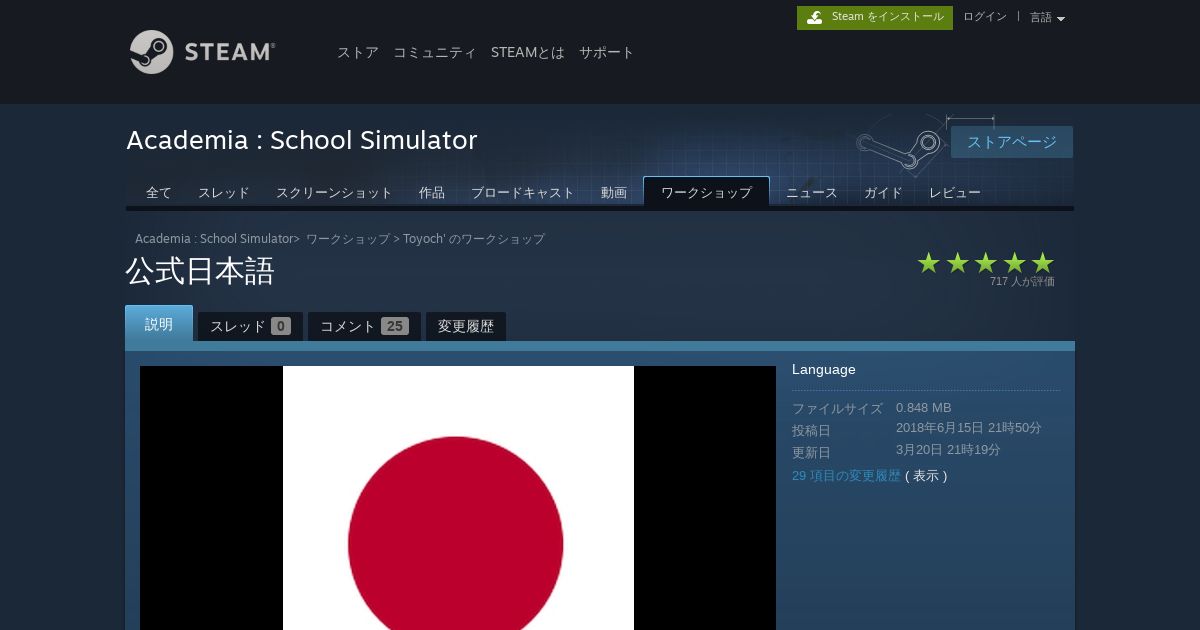This screenshot has height=630, width=1200.
Task: Click the Japanese flag preview image
Action: point(458,498)
